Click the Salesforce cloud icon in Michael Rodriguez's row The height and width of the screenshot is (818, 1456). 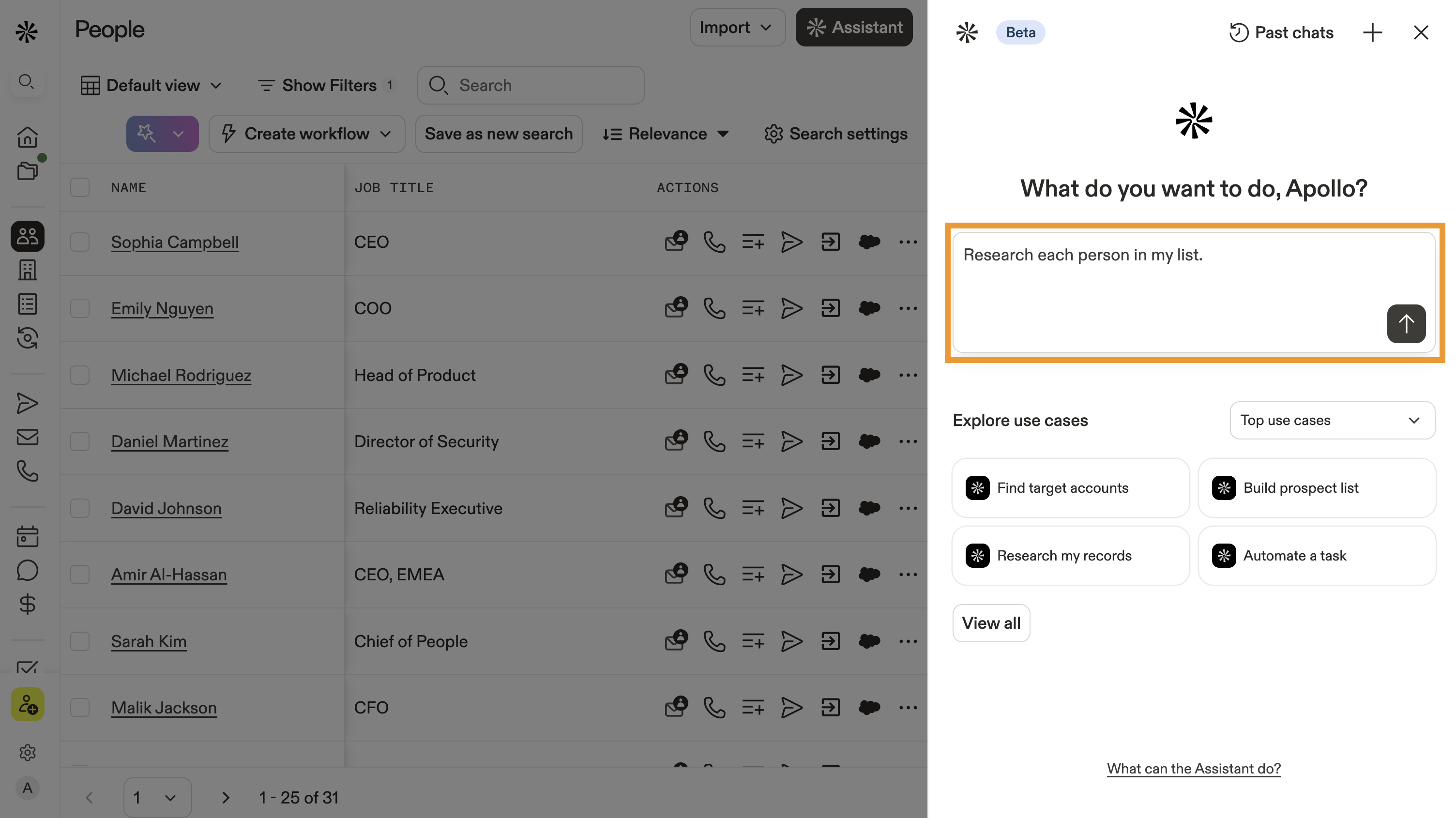[869, 375]
